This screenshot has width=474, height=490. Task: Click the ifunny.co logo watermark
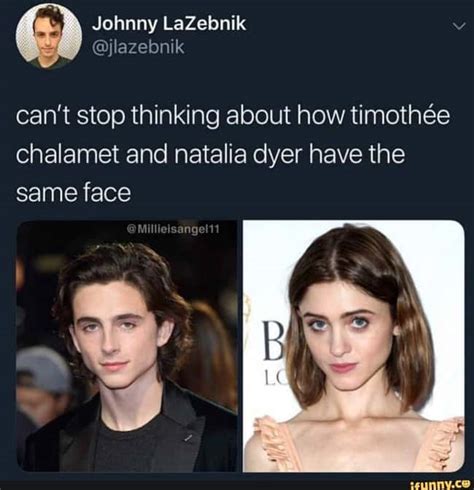pos(439,484)
